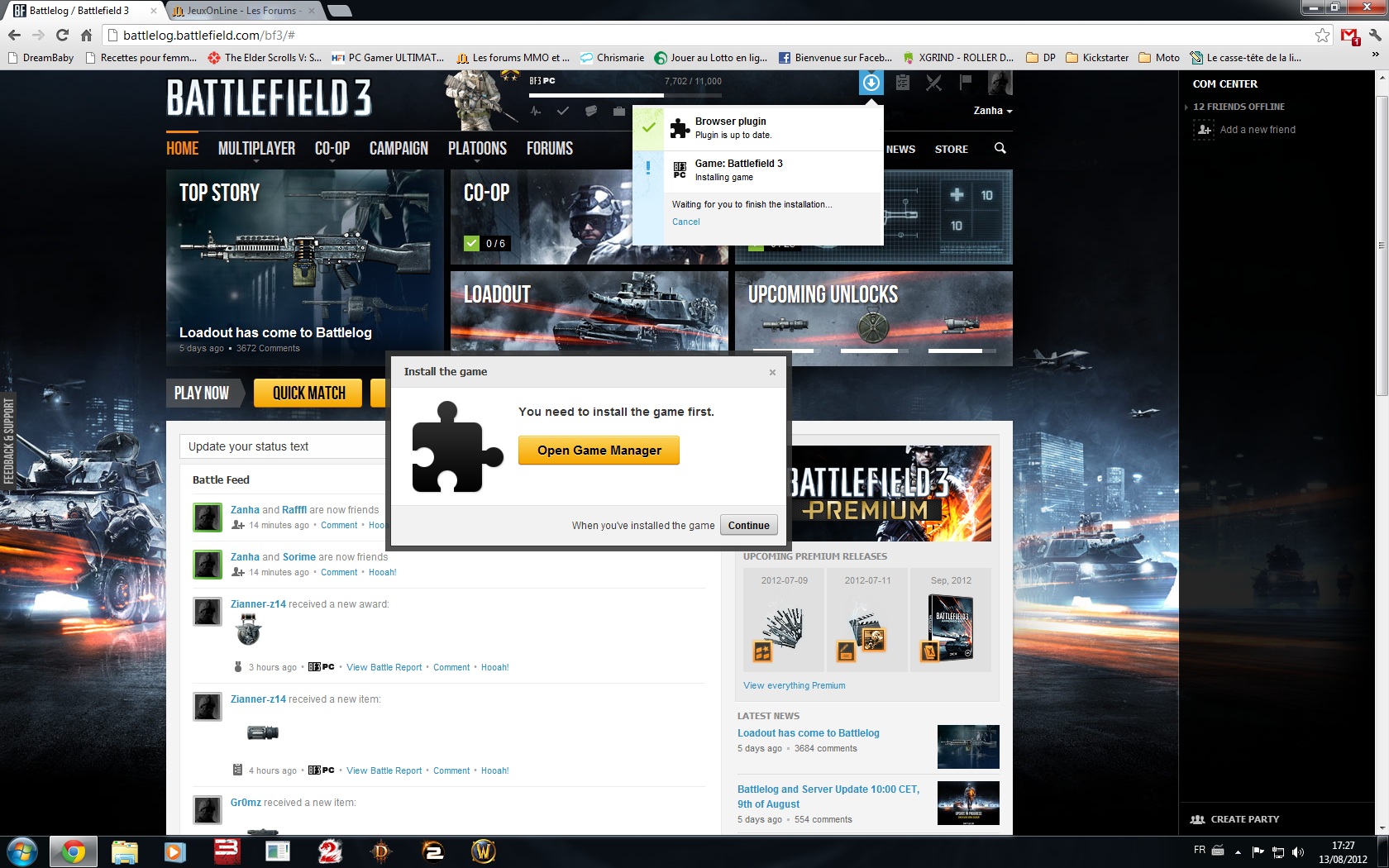Image resolution: width=1389 pixels, height=868 pixels.
Task: Open the Sep, 2012 premium release item
Action: coord(950,618)
